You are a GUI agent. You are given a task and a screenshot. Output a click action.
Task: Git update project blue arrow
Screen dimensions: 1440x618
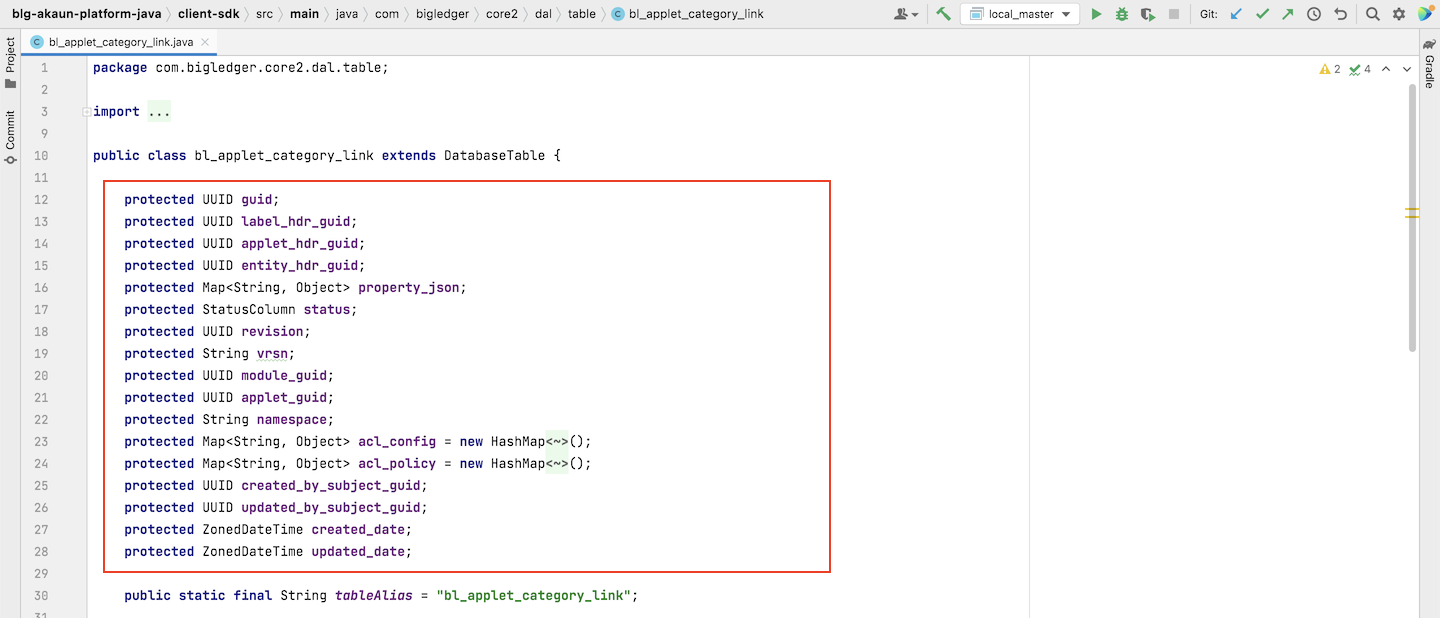click(1236, 14)
